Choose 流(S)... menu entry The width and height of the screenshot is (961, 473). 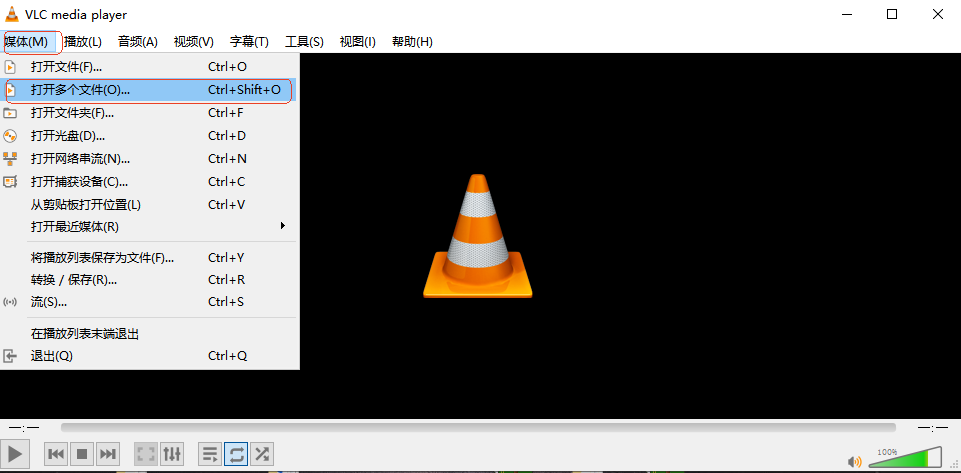click(x=149, y=302)
